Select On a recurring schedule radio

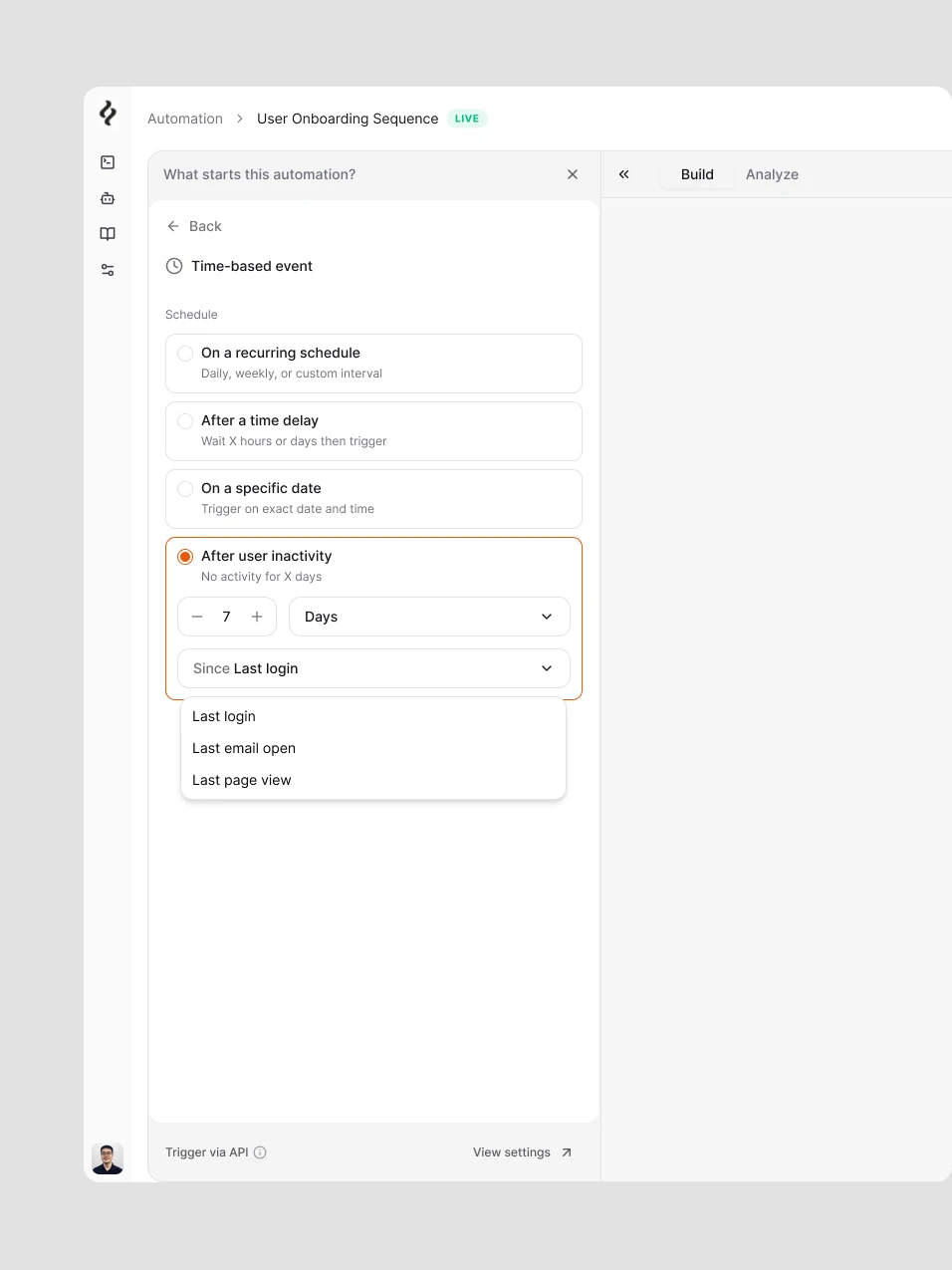(185, 354)
